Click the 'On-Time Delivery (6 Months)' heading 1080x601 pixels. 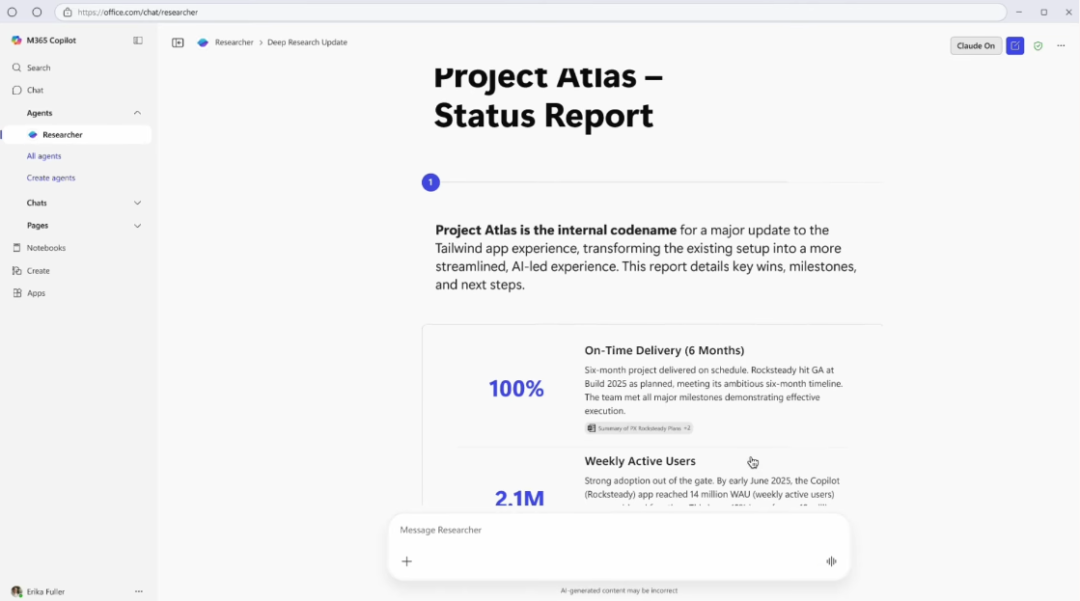coord(664,350)
